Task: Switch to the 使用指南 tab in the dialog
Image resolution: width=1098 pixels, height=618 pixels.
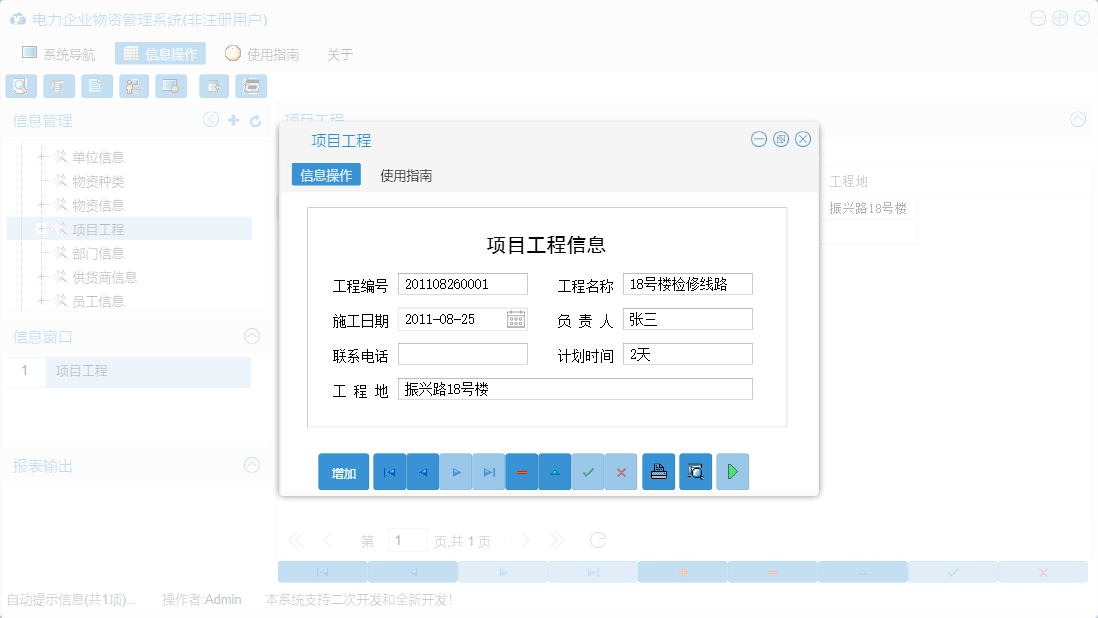Action: coord(407,174)
